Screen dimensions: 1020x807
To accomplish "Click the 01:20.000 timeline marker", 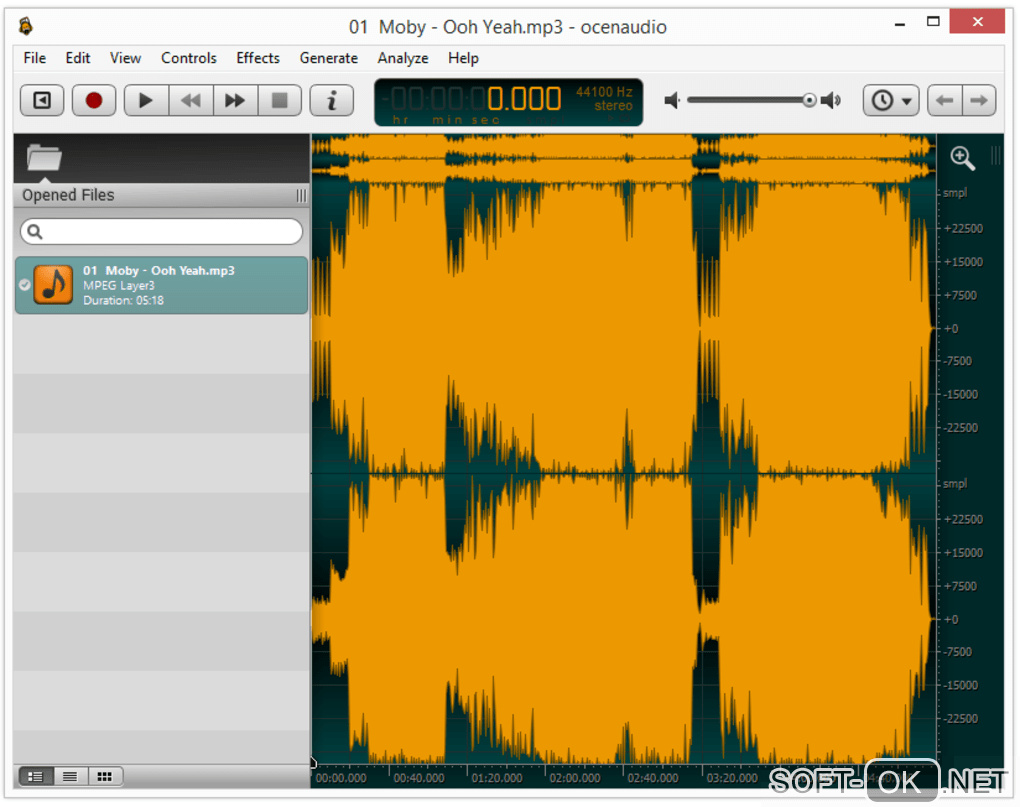I will coord(497,778).
